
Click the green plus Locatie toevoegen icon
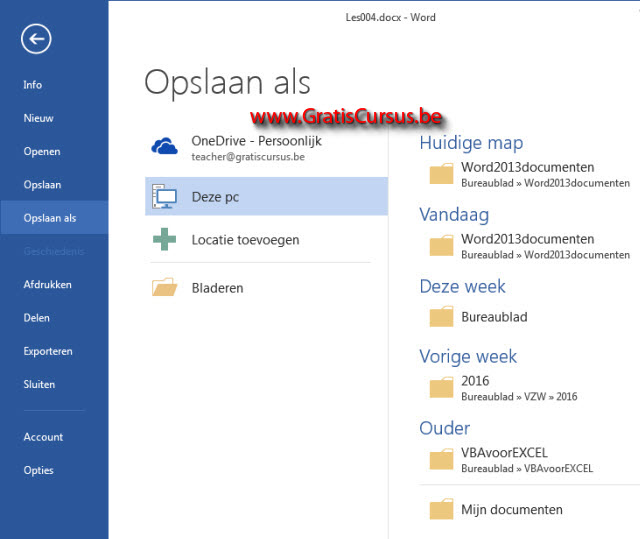pos(164,239)
